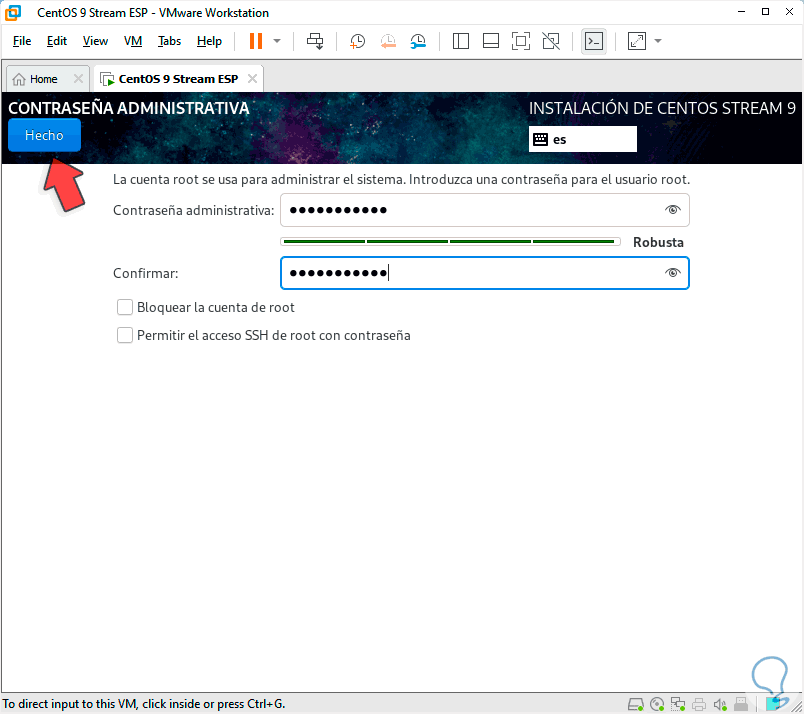Select the CentOS 9 Stream ESP tab

(x=178, y=79)
